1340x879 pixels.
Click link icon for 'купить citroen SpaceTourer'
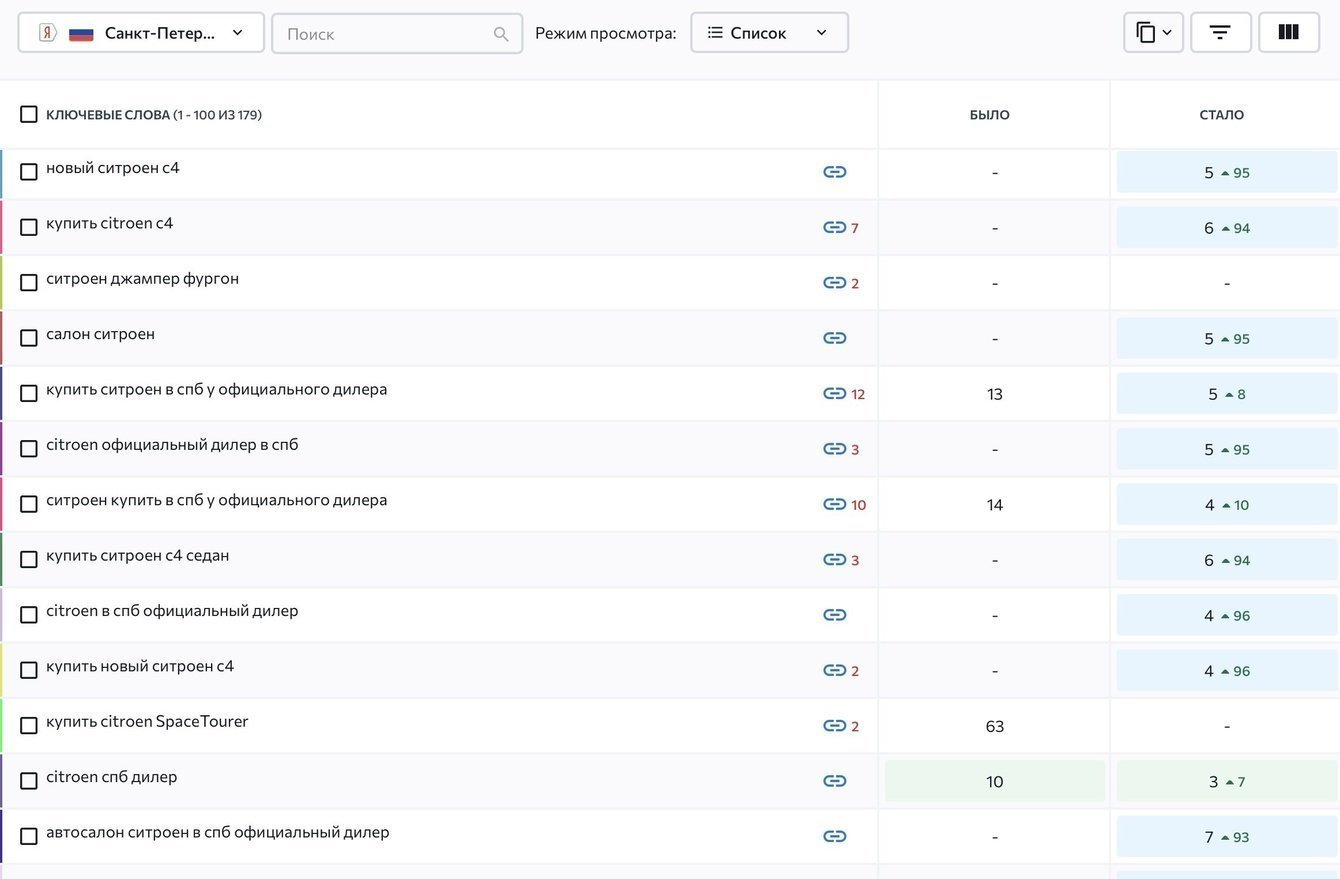pos(834,726)
